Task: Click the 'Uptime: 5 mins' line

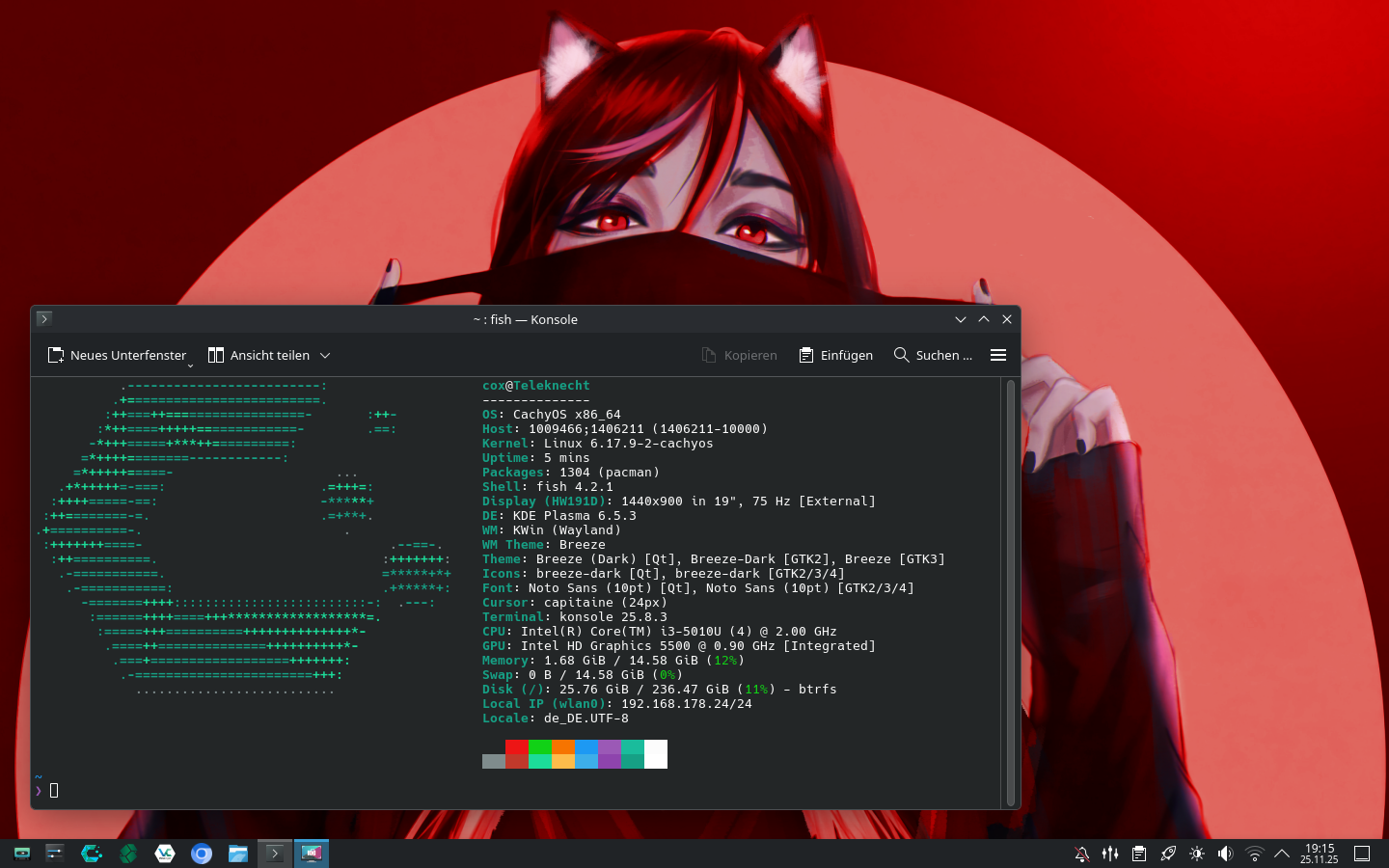Action: pyautogui.click(x=536, y=458)
